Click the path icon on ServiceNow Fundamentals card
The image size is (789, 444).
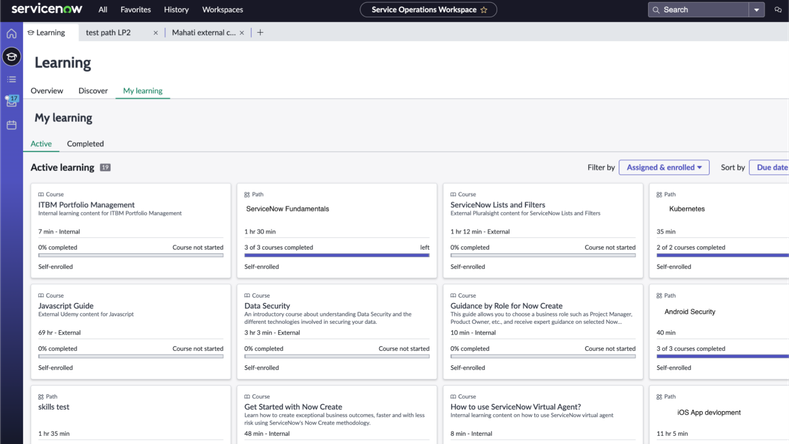247,194
